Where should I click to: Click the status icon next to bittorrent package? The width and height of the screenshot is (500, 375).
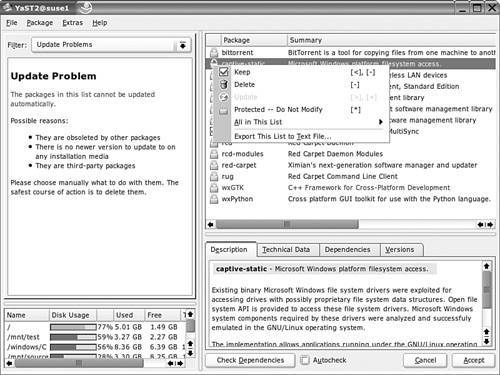214,52
